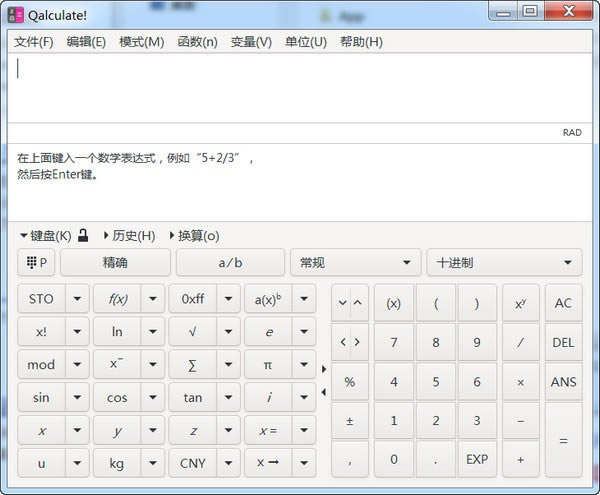Click the (x) smart parentheses button
600x495 pixels.
point(393,303)
